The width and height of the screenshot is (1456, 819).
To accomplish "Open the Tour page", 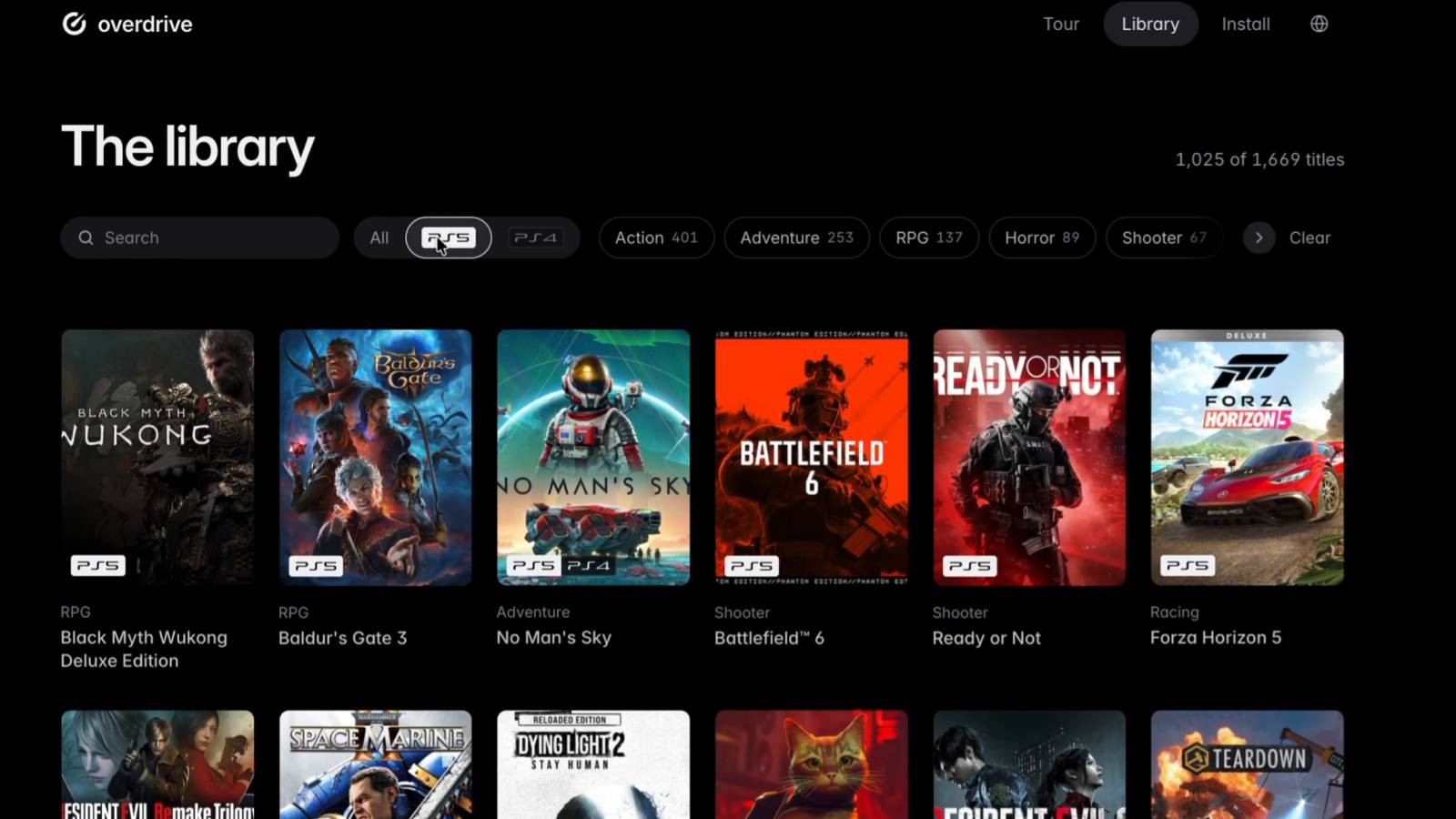I will coord(1061,24).
